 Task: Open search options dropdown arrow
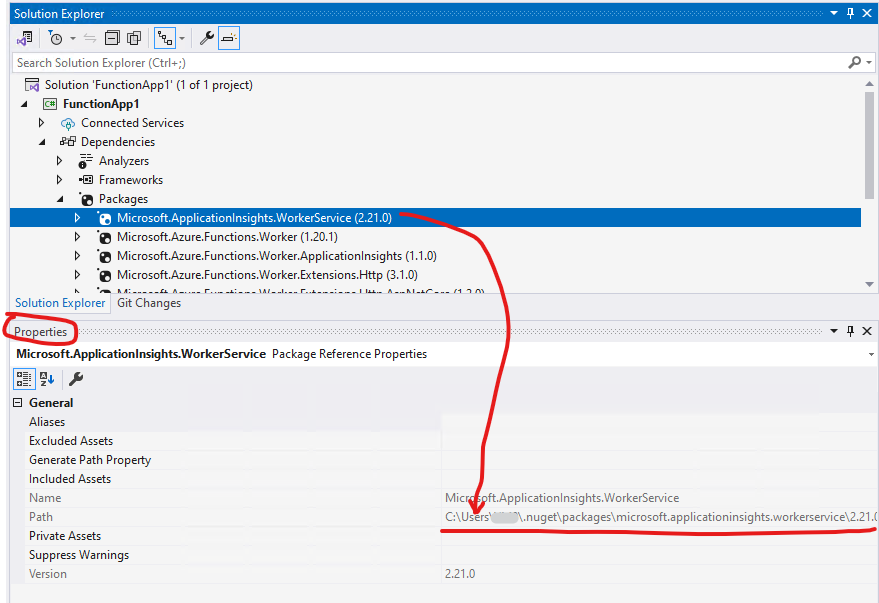(869, 63)
